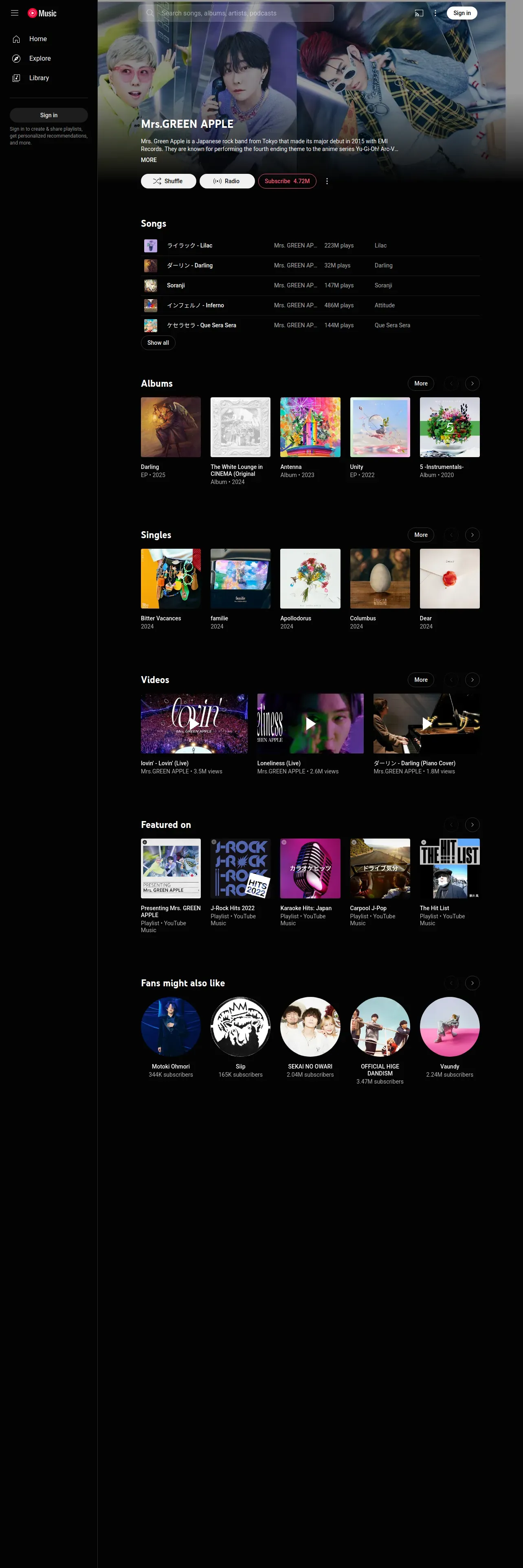Play the Loneliness (Live) video
This screenshot has width=523, height=1568.
pyautogui.click(x=310, y=724)
